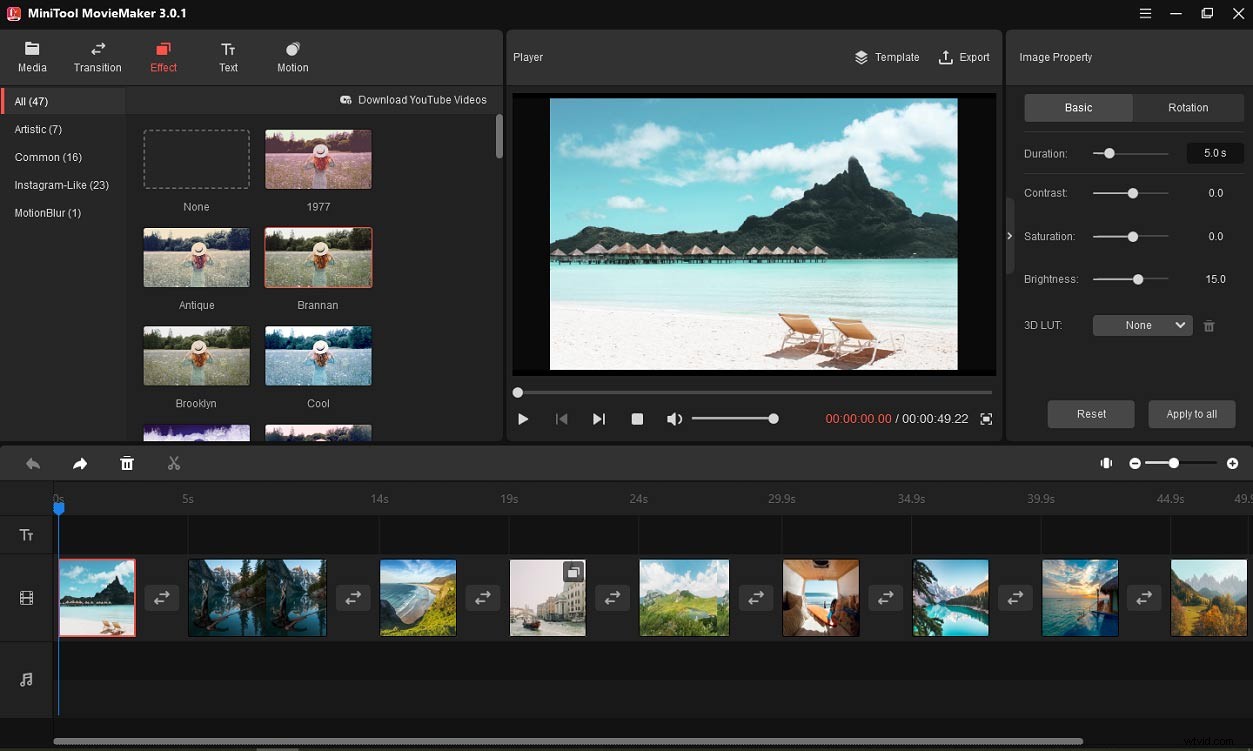Enter fullscreen preview mode
The width and height of the screenshot is (1253, 751).
[985, 419]
